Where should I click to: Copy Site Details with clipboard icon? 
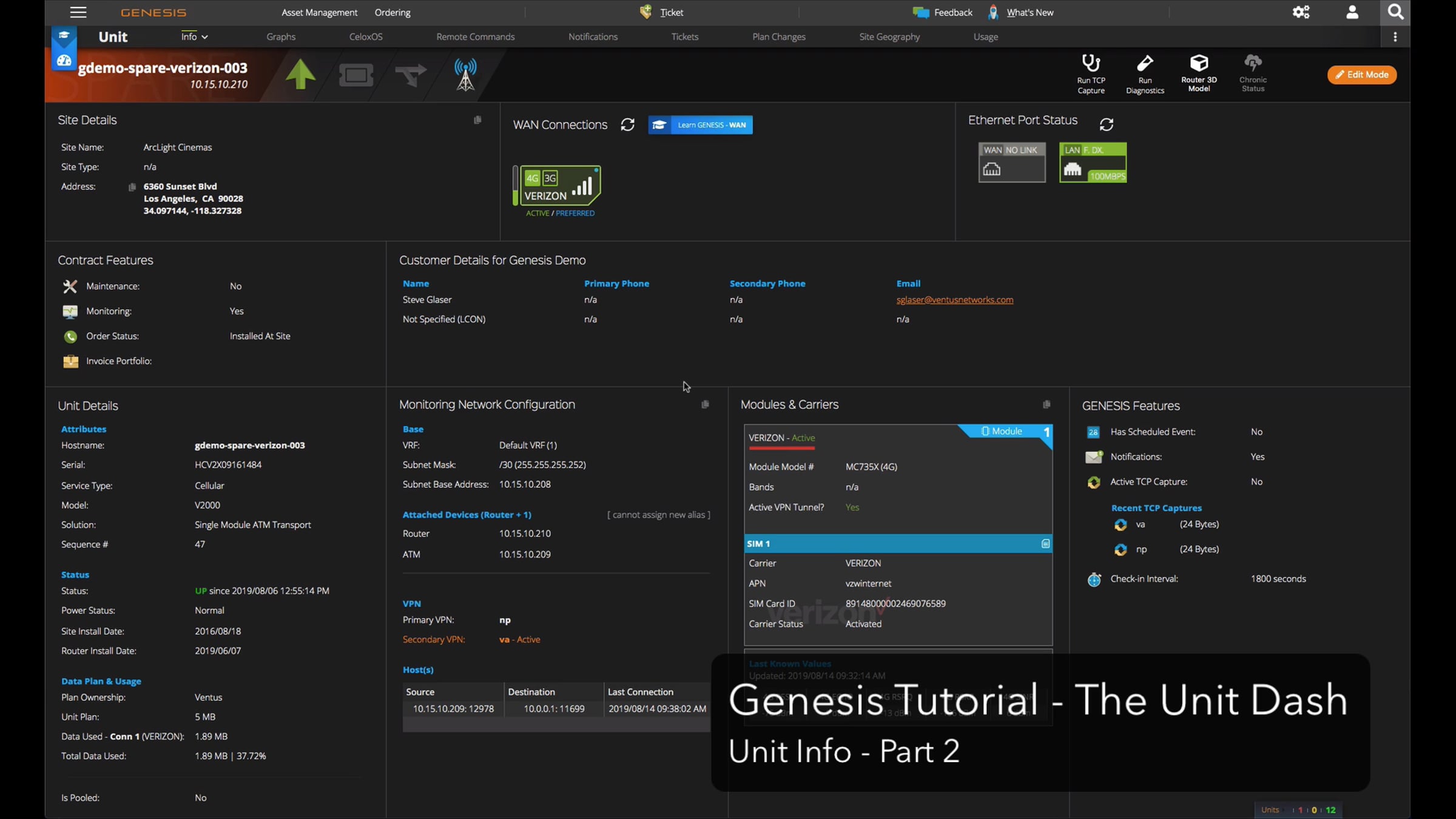tap(477, 120)
